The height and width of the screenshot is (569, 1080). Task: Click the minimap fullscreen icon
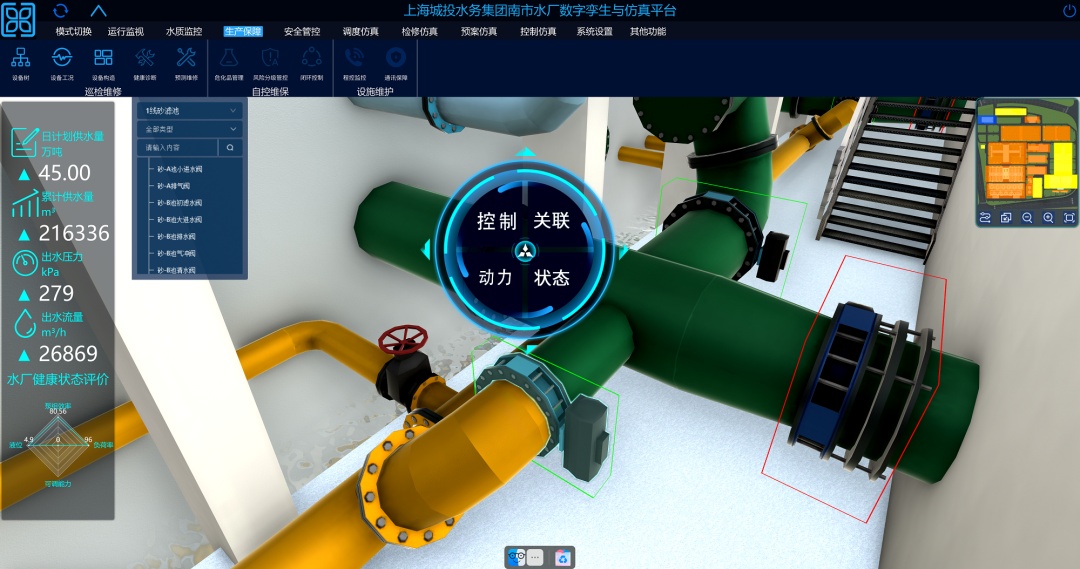tap(1069, 218)
